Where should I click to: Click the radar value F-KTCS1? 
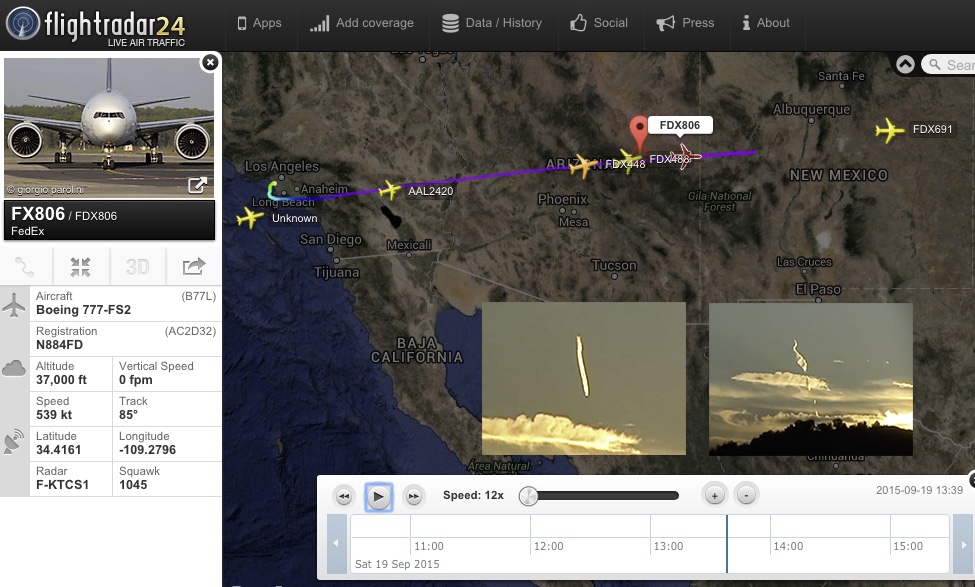(x=62, y=485)
